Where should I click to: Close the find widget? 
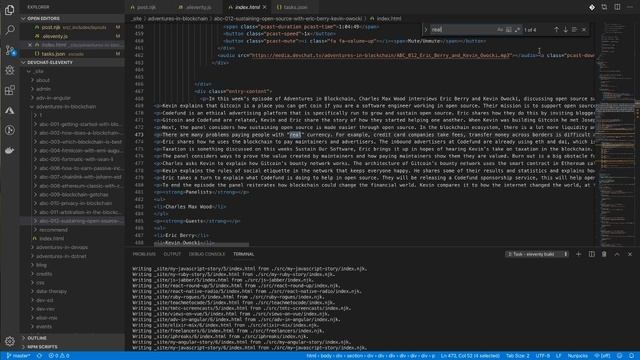pos(584,29)
